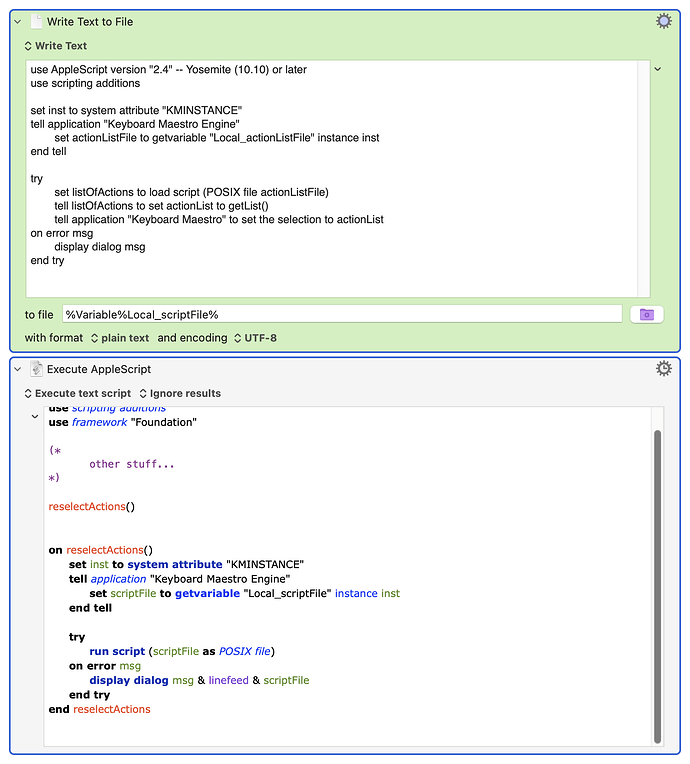The height and width of the screenshot is (764, 690).
Task: Click the 'on reselectActions()' handler line
Action: pyautogui.click(x=101, y=550)
